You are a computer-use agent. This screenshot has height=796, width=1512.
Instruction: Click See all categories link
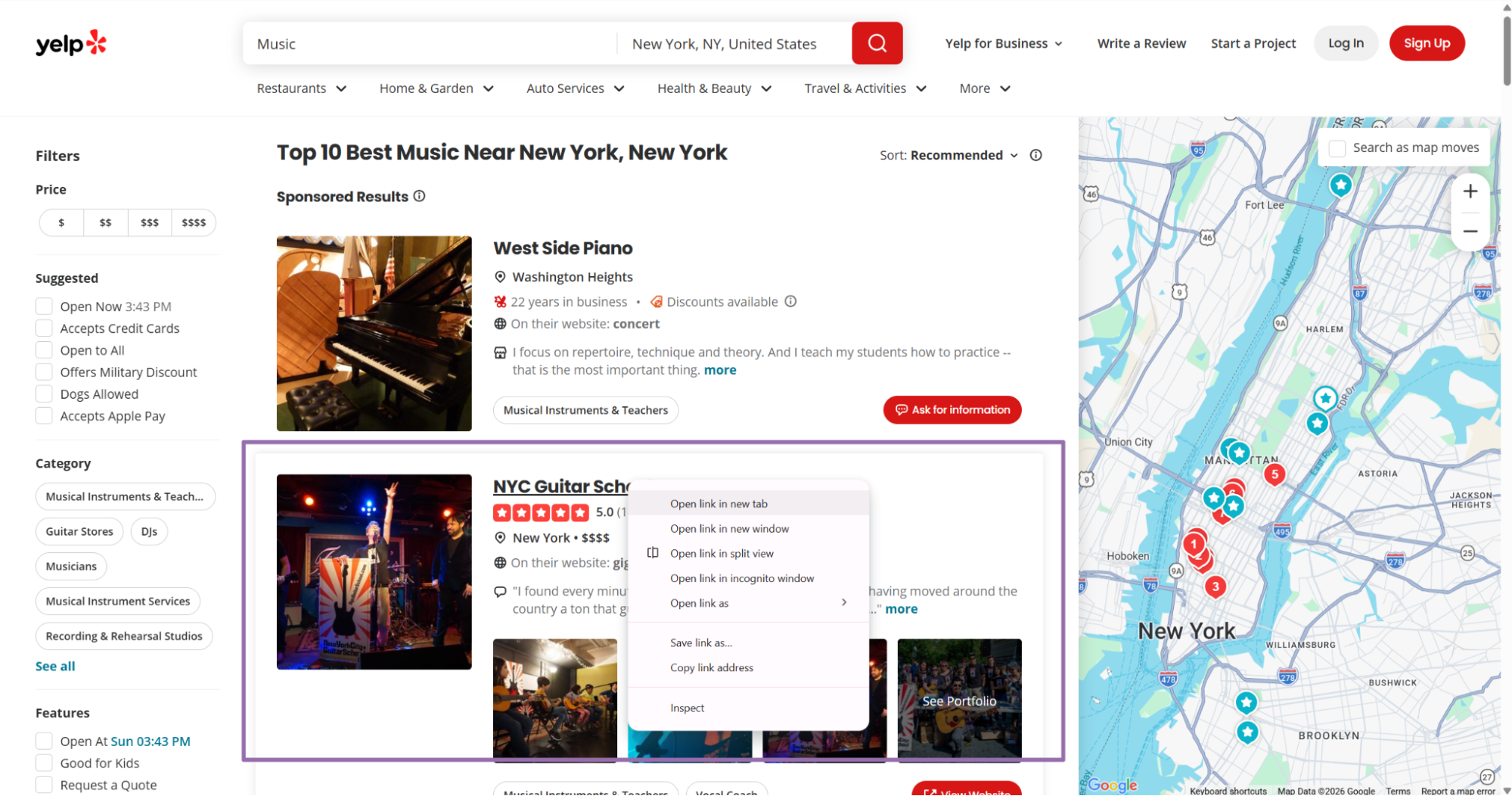(x=55, y=666)
